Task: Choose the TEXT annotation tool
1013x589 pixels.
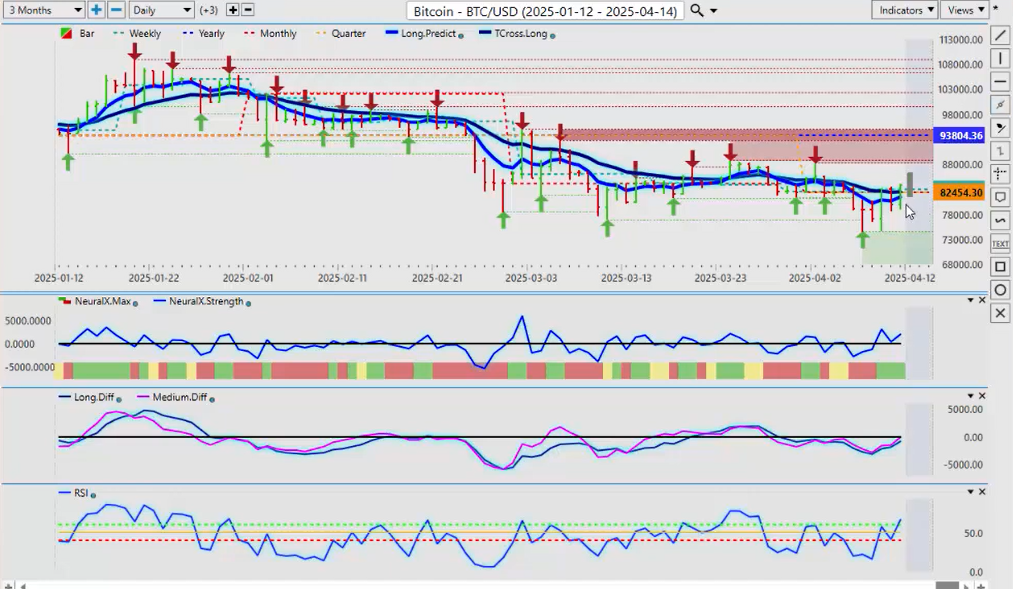Action: [1000, 243]
